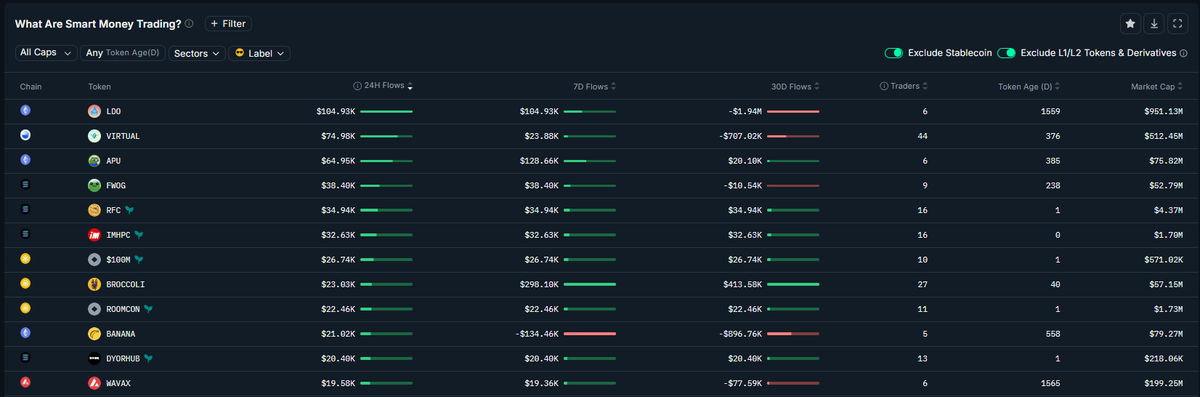1200x397 pixels.
Task: Click new-token sprout icon next to RFC
Action: 130,210
